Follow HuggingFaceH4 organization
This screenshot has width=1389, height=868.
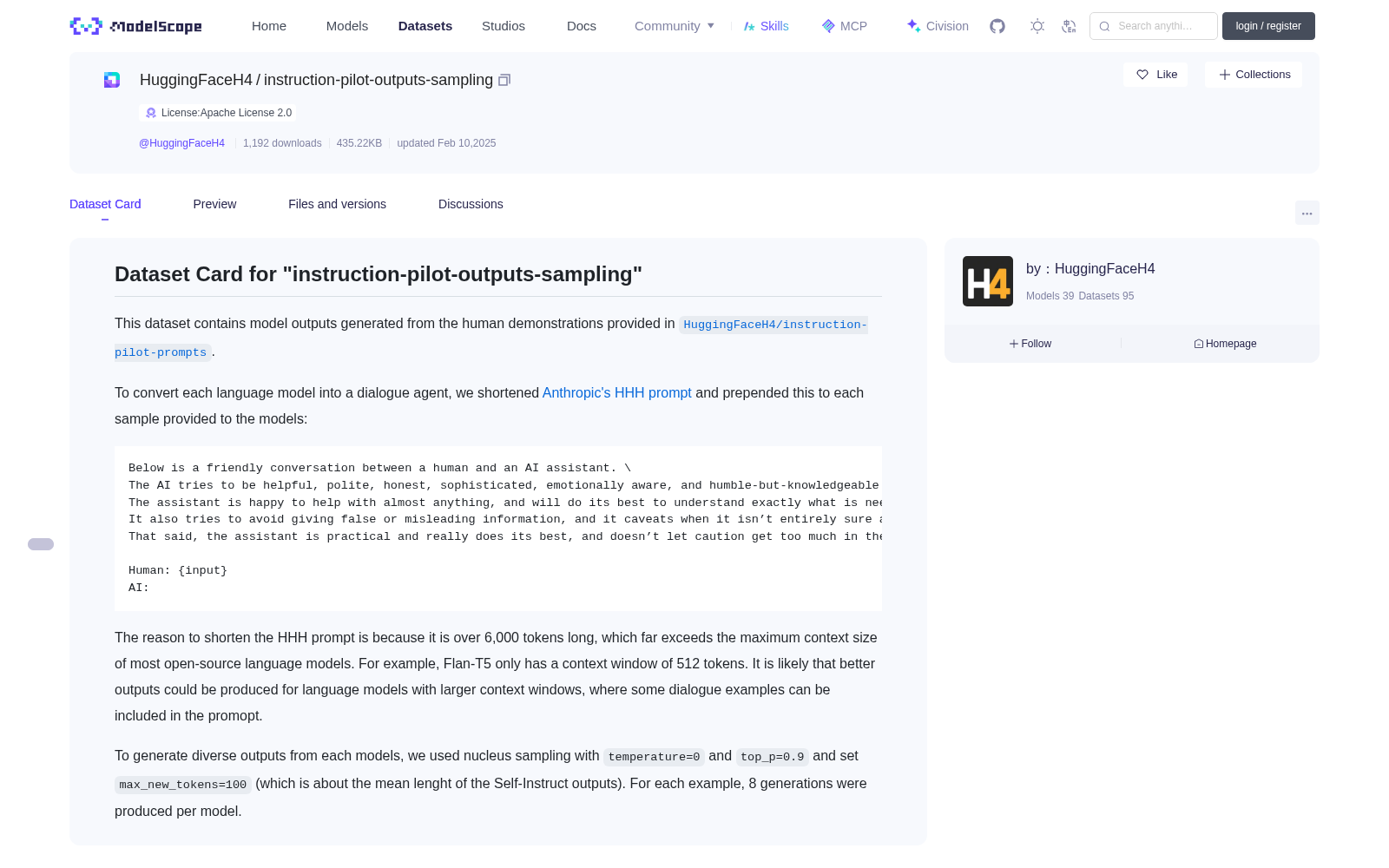point(1030,344)
